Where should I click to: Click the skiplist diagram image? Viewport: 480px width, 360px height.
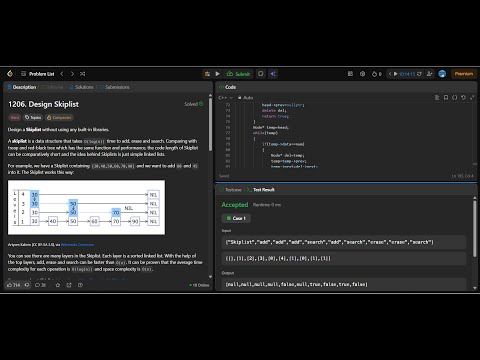coord(86,207)
